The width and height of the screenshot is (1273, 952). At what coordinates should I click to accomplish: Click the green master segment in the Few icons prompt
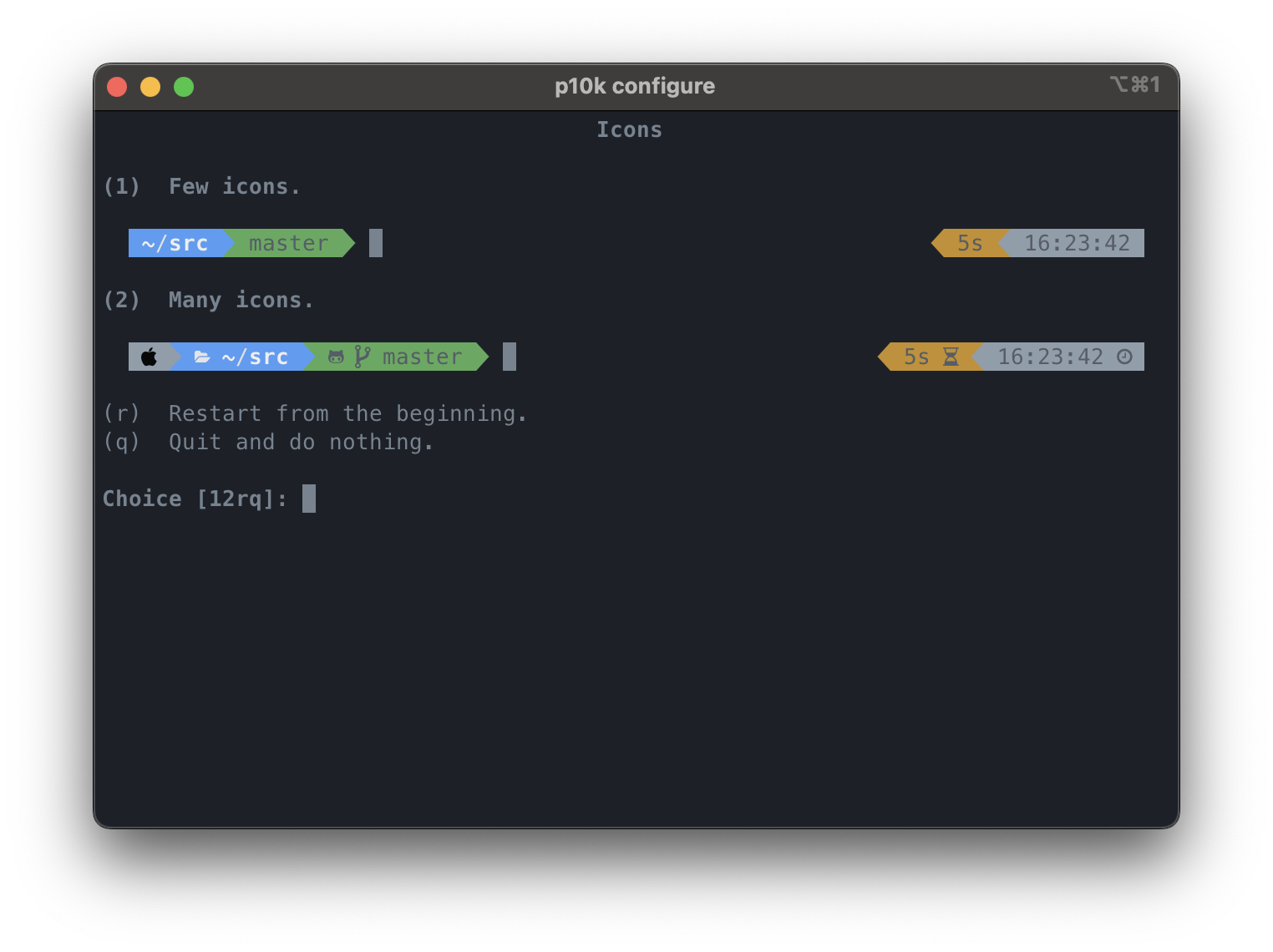tap(289, 243)
